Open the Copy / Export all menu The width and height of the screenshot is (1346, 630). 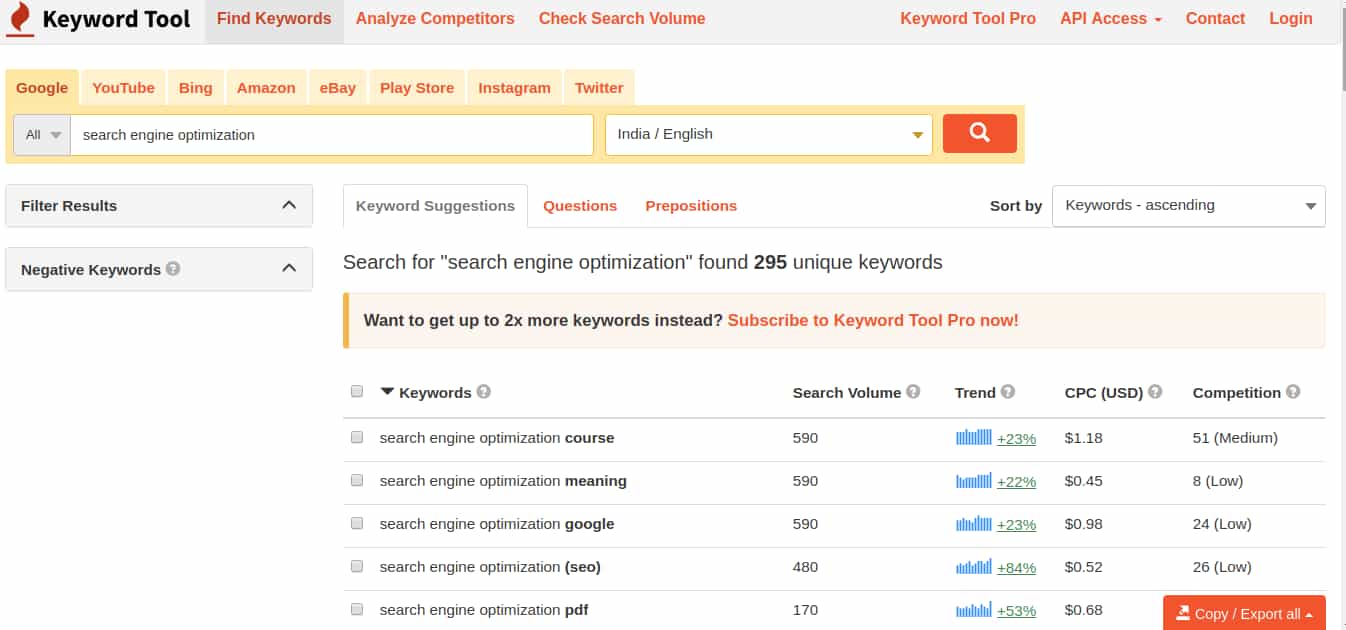click(x=1244, y=613)
